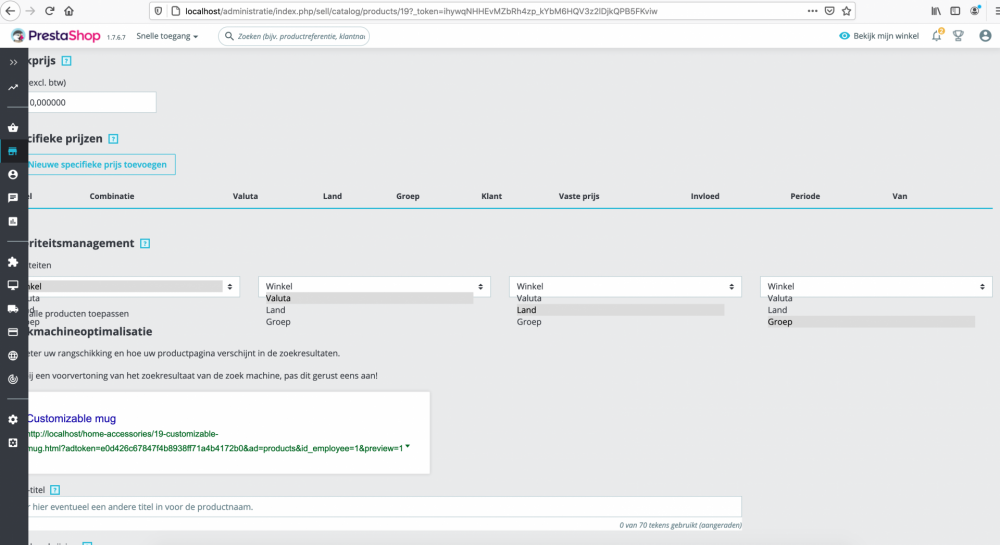
Task: Open the Orders basket icon in the sidebar
Action: pos(13,127)
